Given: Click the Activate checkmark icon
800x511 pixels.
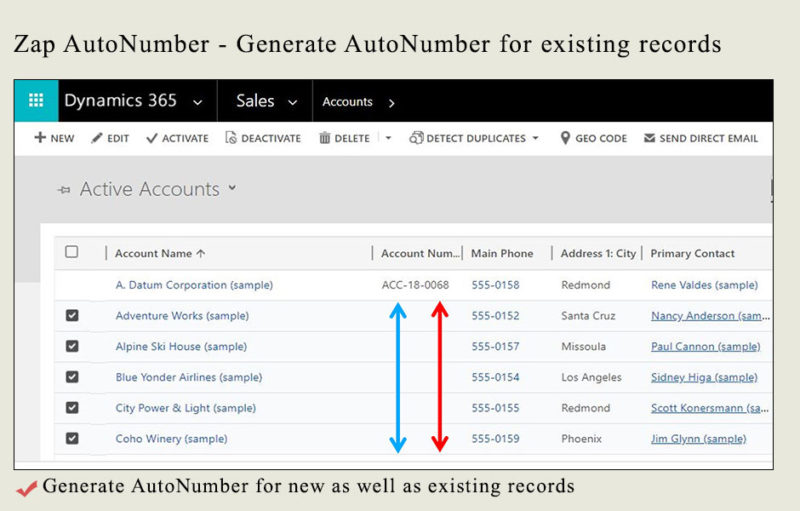Looking at the screenshot, I should tap(152, 138).
